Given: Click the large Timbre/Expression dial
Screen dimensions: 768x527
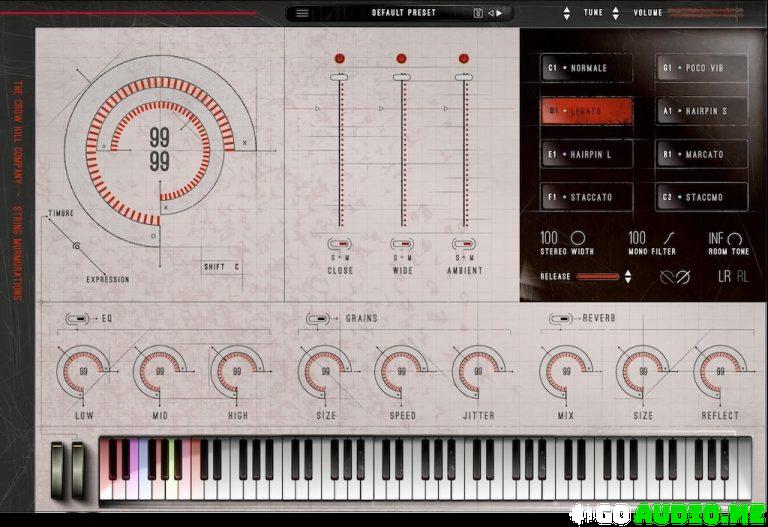Looking at the screenshot, I should pyautogui.click(x=160, y=150).
